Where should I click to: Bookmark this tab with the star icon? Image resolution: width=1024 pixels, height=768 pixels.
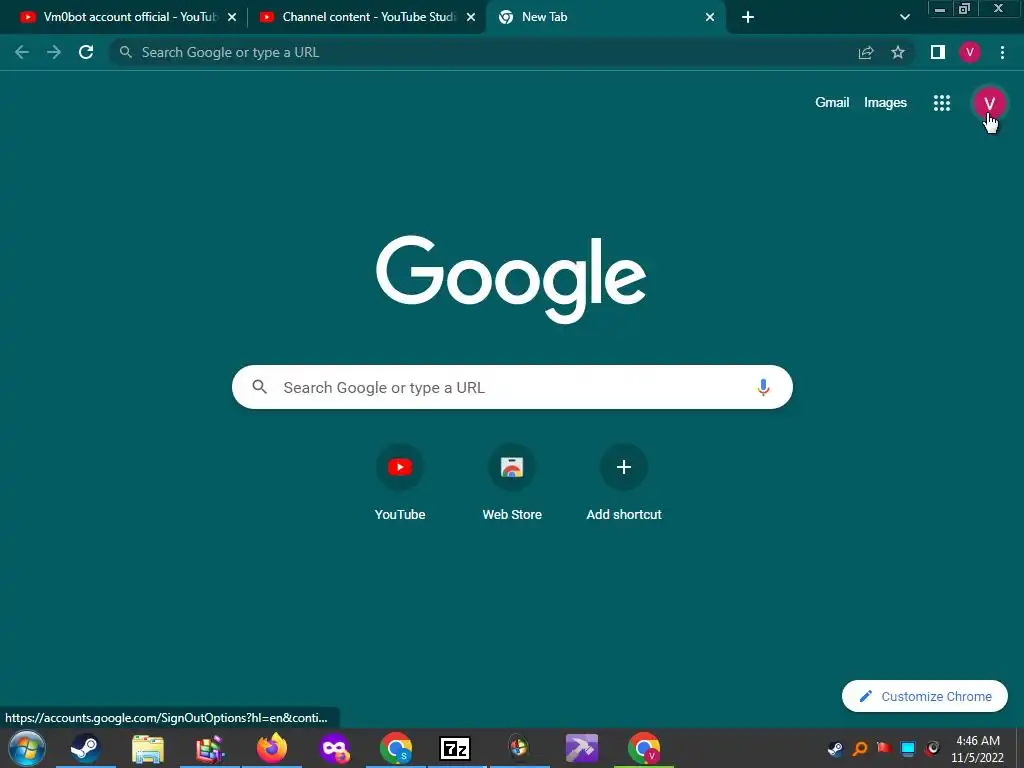pos(898,52)
